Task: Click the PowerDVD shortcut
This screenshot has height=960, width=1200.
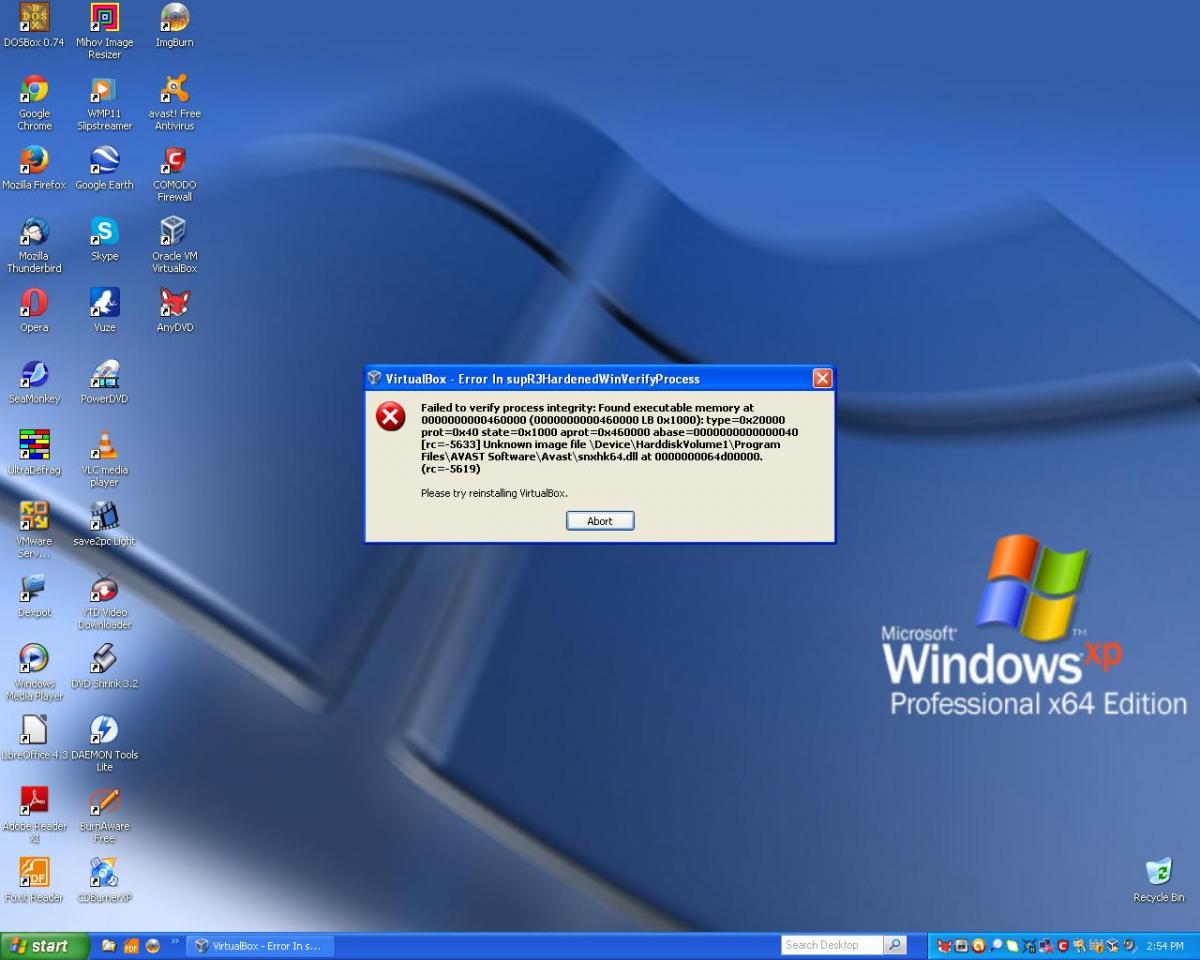Action: 104,382
